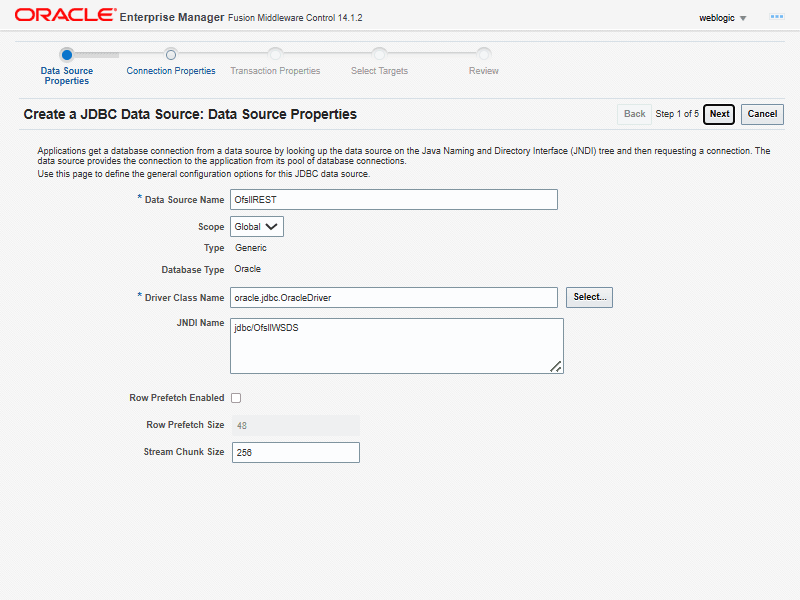Open the Data Source Properties step label
The image size is (800, 600).
point(67,76)
